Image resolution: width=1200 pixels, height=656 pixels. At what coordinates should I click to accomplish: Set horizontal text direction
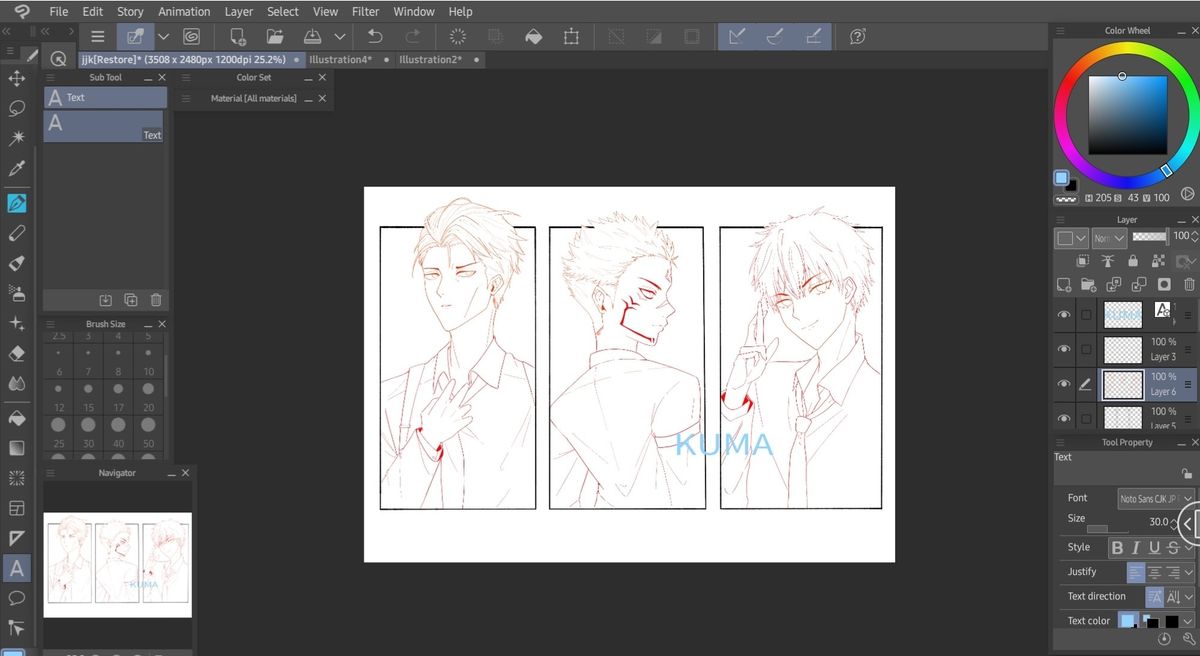(1155, 596)
